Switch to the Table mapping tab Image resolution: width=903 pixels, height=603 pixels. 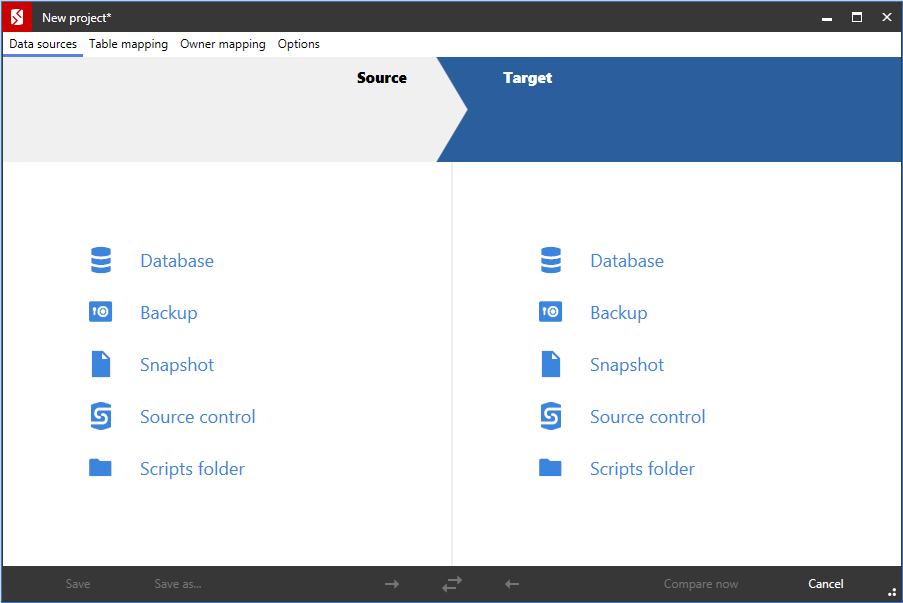point(128,44)
